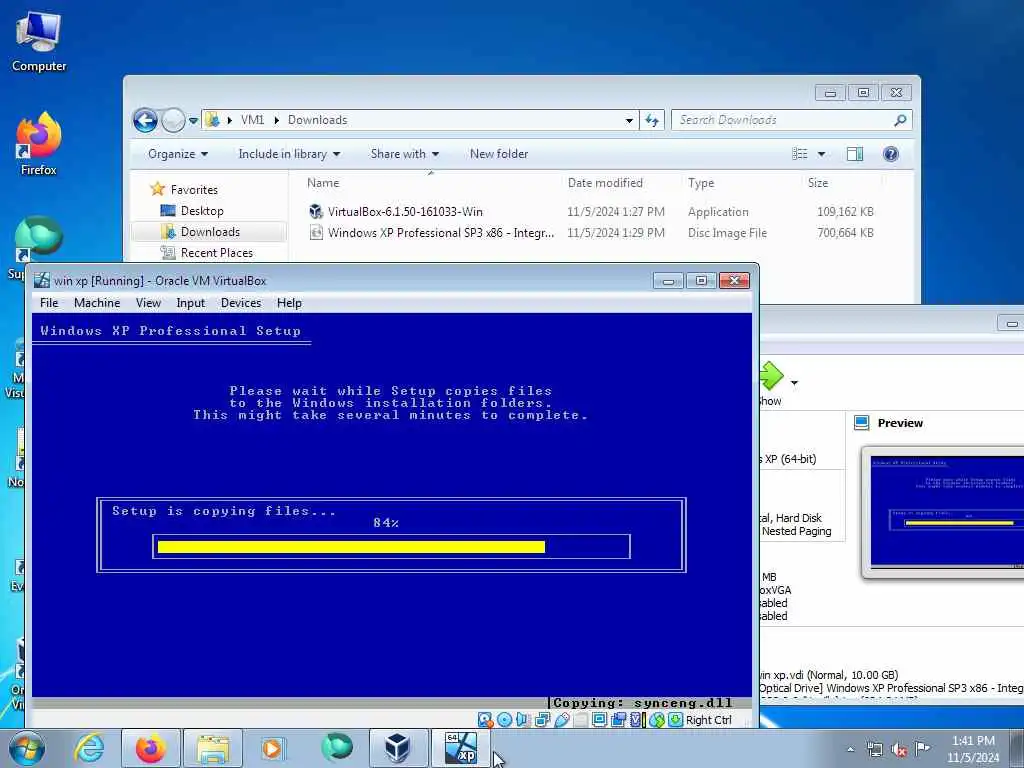
Task: Switch to Firefox on the taskbar
Action: click(x=151, y=748)
